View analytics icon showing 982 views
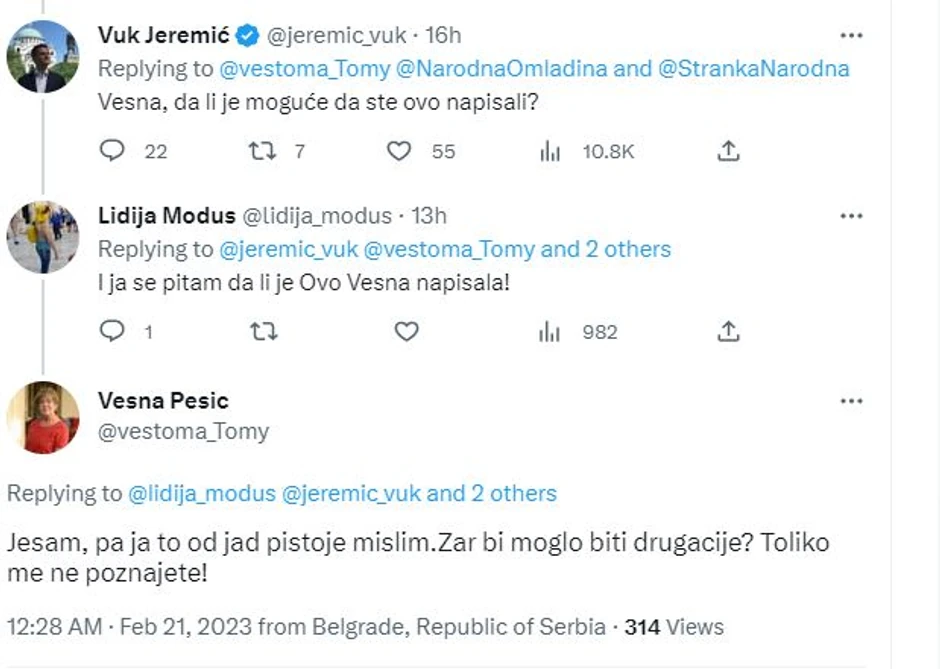The width and height of the screenshot is (940, 669). pos(550,331)
